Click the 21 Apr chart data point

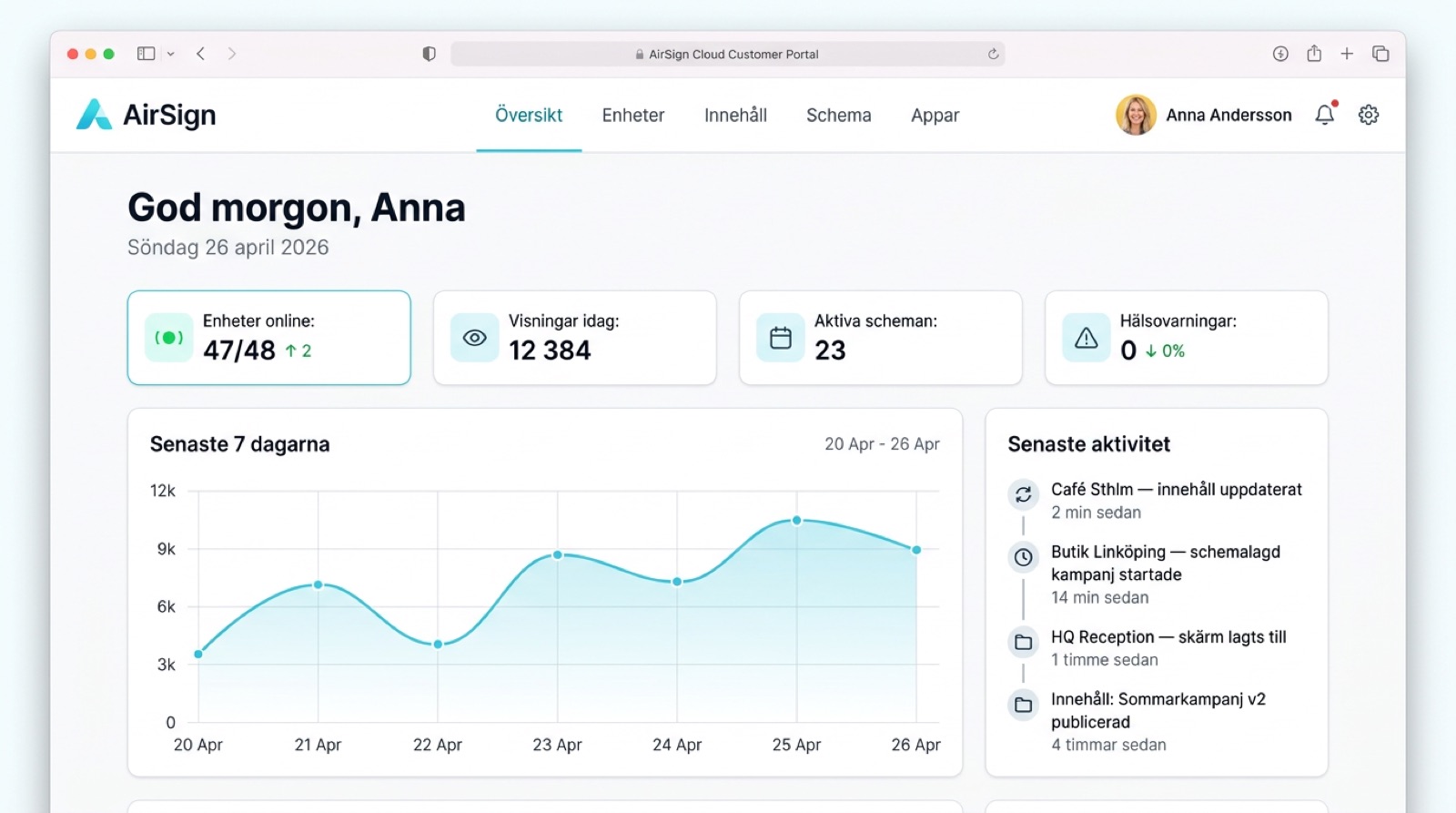click(318, 584)
